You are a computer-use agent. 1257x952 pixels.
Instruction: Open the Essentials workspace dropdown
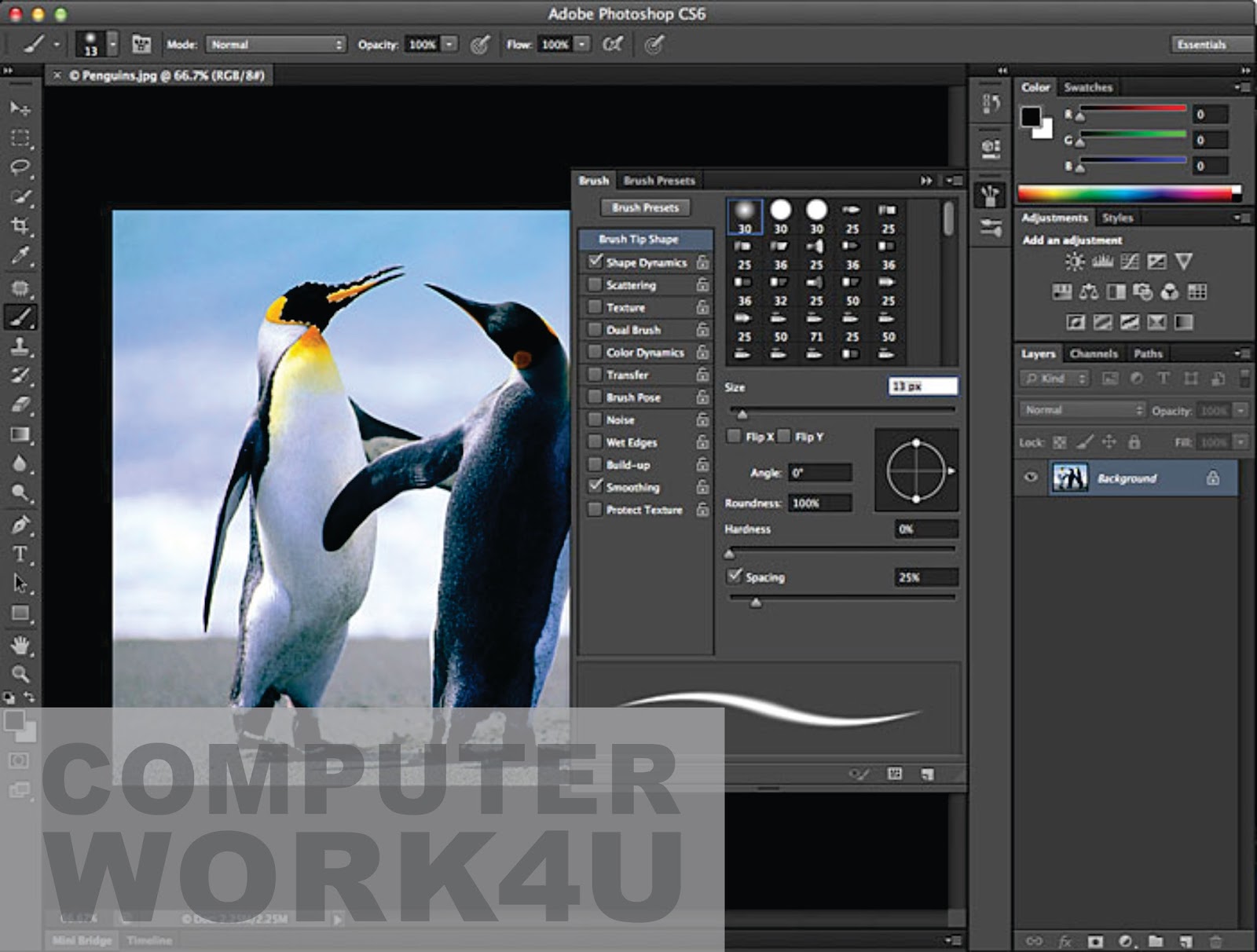(1211, 45)
